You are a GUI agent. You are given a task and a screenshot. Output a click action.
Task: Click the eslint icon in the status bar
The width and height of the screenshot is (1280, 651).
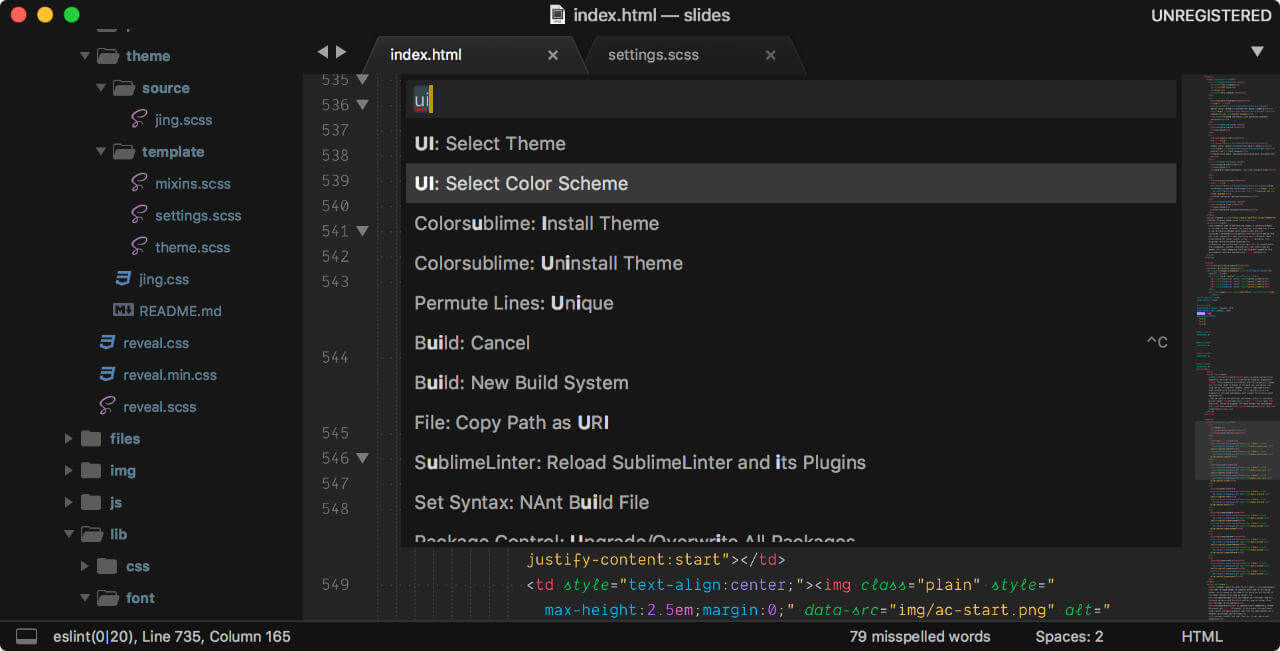point(26,636)
